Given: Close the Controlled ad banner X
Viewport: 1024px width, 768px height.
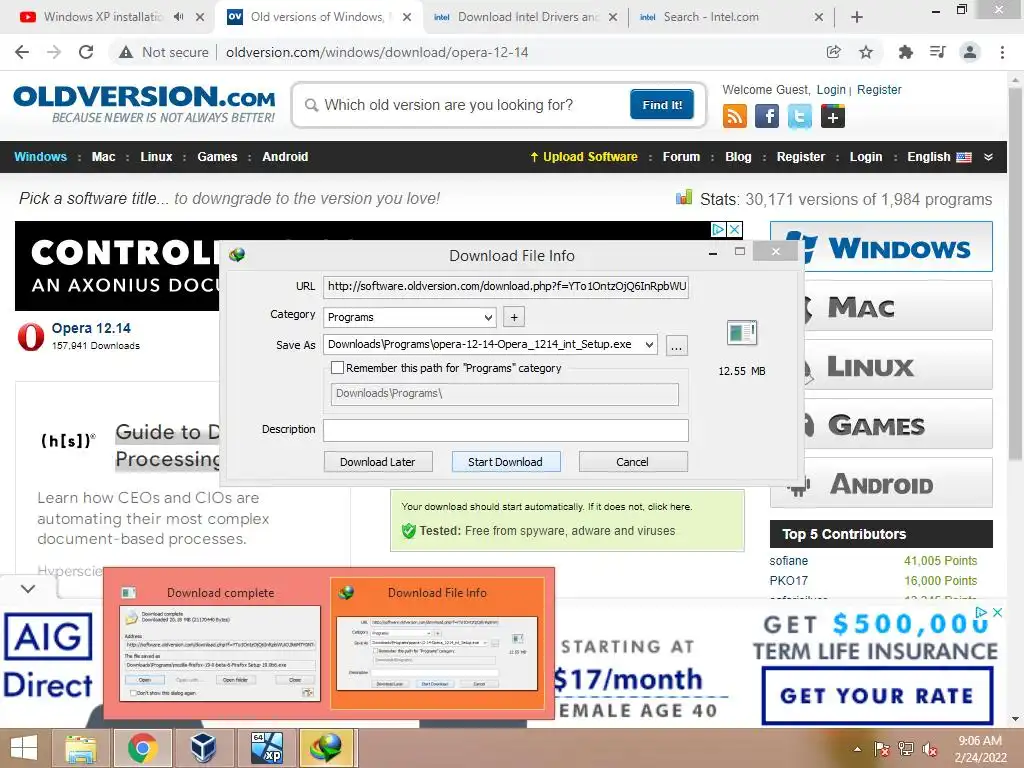Looking at the screenshot, I should pos(735,229).
